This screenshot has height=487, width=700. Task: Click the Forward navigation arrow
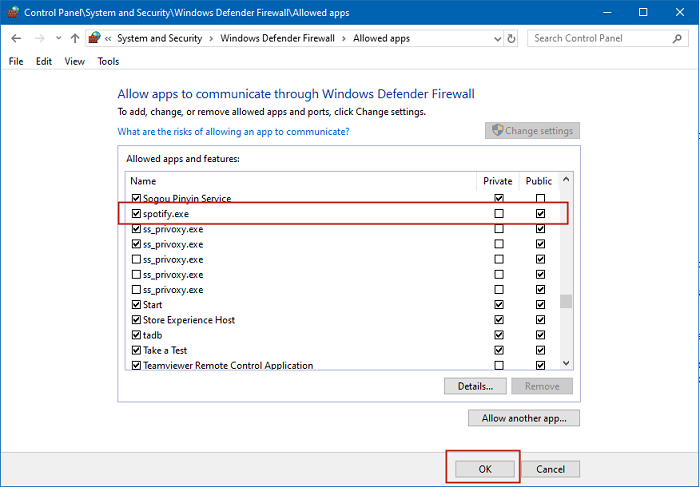[x=38, y=39]
